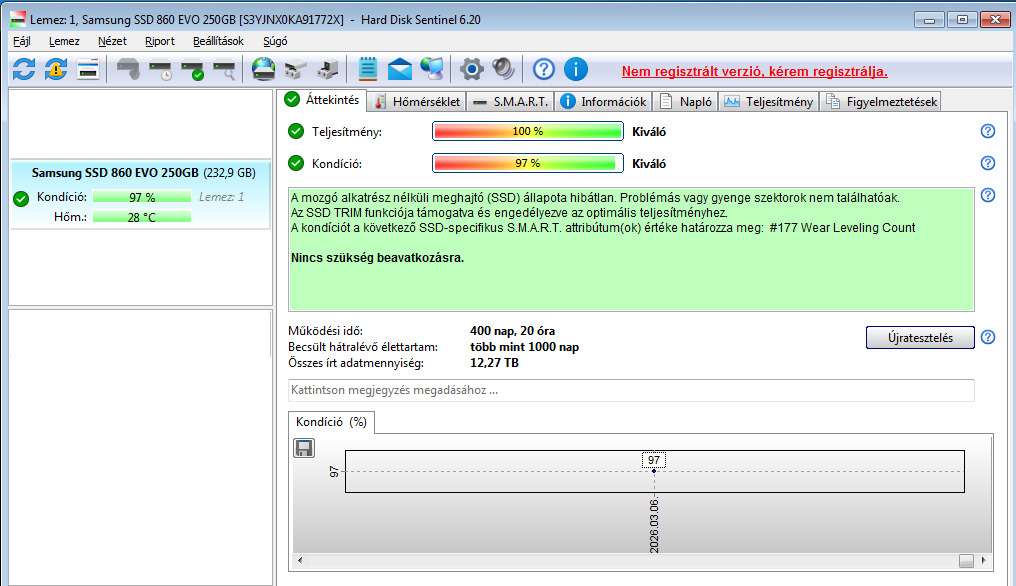Click help icon next to Újratesztelés button
This screenshot has width=1016, height=586.
pos(987,337)
